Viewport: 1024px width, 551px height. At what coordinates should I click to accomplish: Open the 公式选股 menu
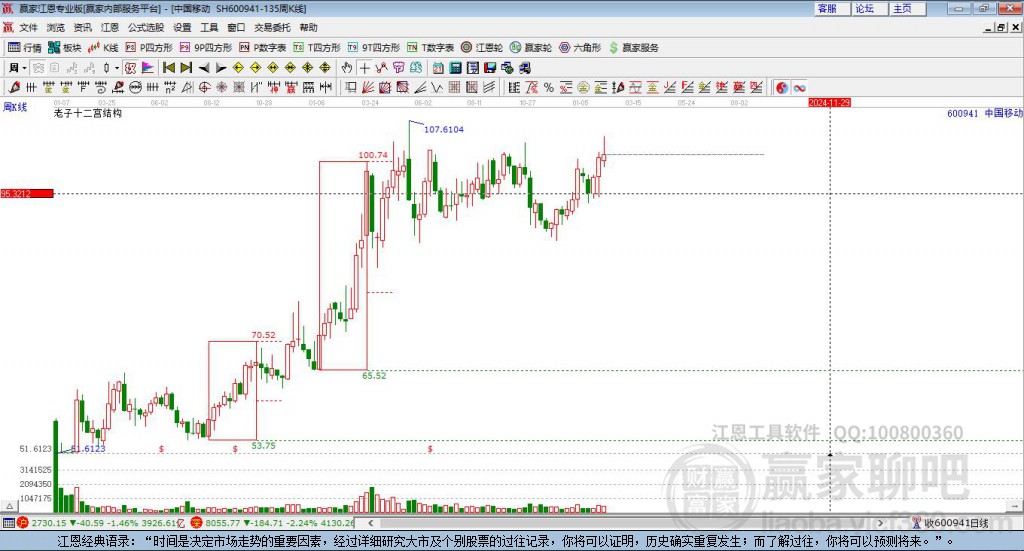tap(146, 27)
